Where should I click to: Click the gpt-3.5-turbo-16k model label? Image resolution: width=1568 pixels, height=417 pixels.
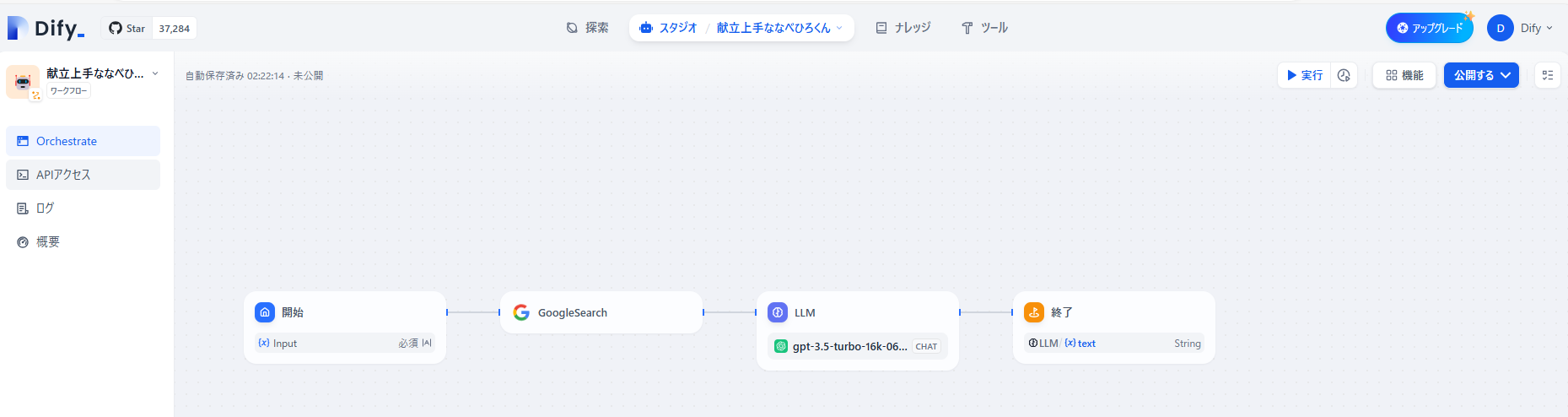coord(849,346)
